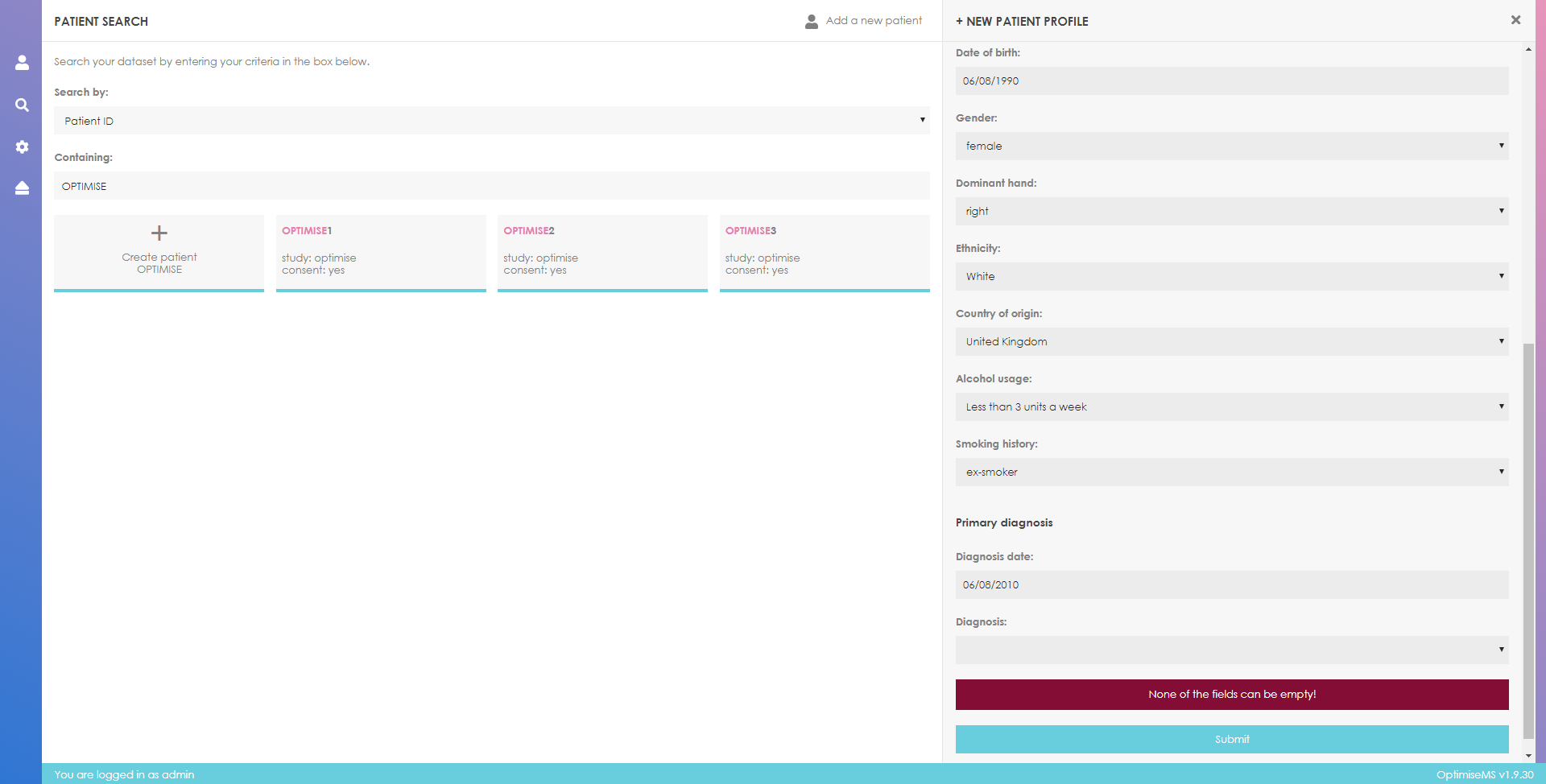The width and height of the screenshot is (1546, 784).
Task: Open the empty Diagnosis dropdown
Action: [1232, 650]
